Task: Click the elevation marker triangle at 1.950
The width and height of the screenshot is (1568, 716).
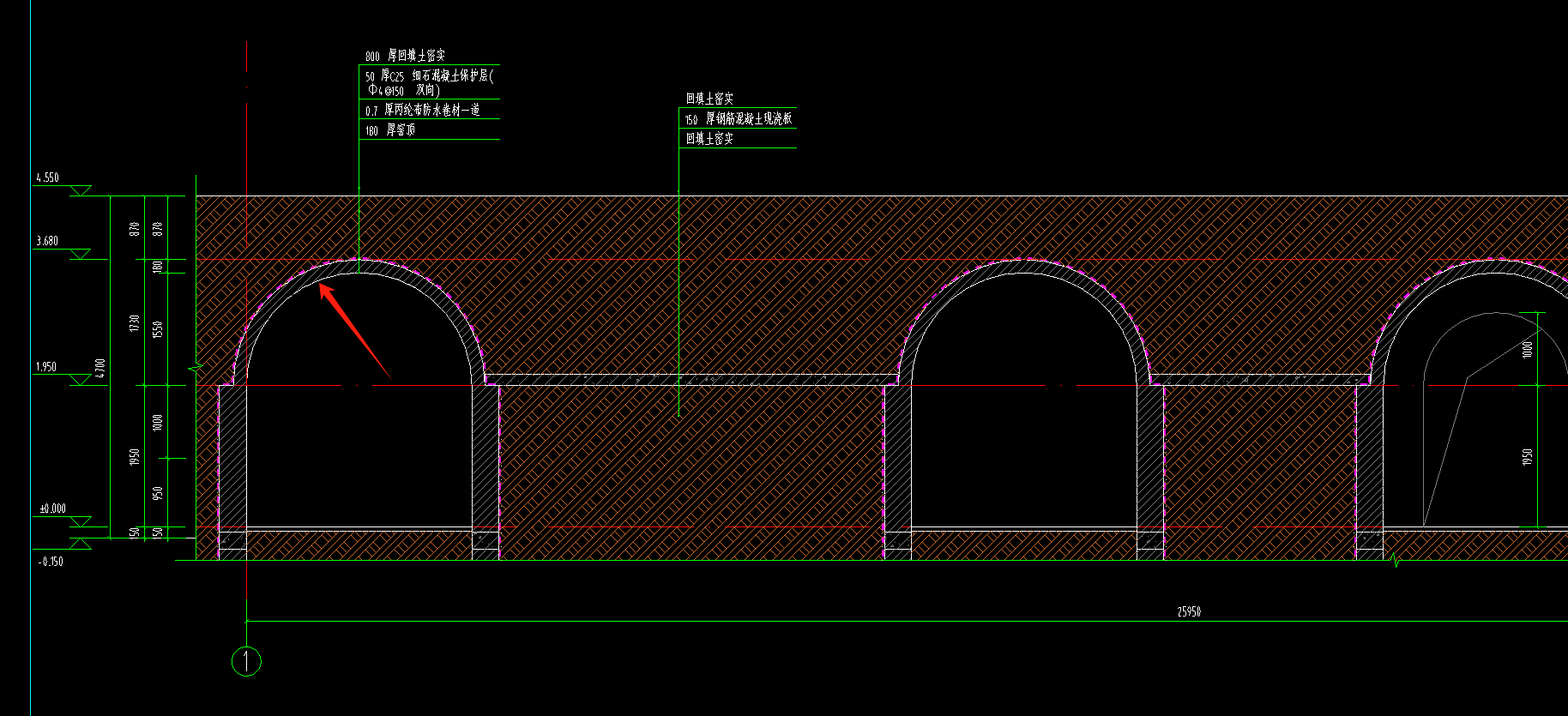Action: pyautogui.click(x=81, y=380)
